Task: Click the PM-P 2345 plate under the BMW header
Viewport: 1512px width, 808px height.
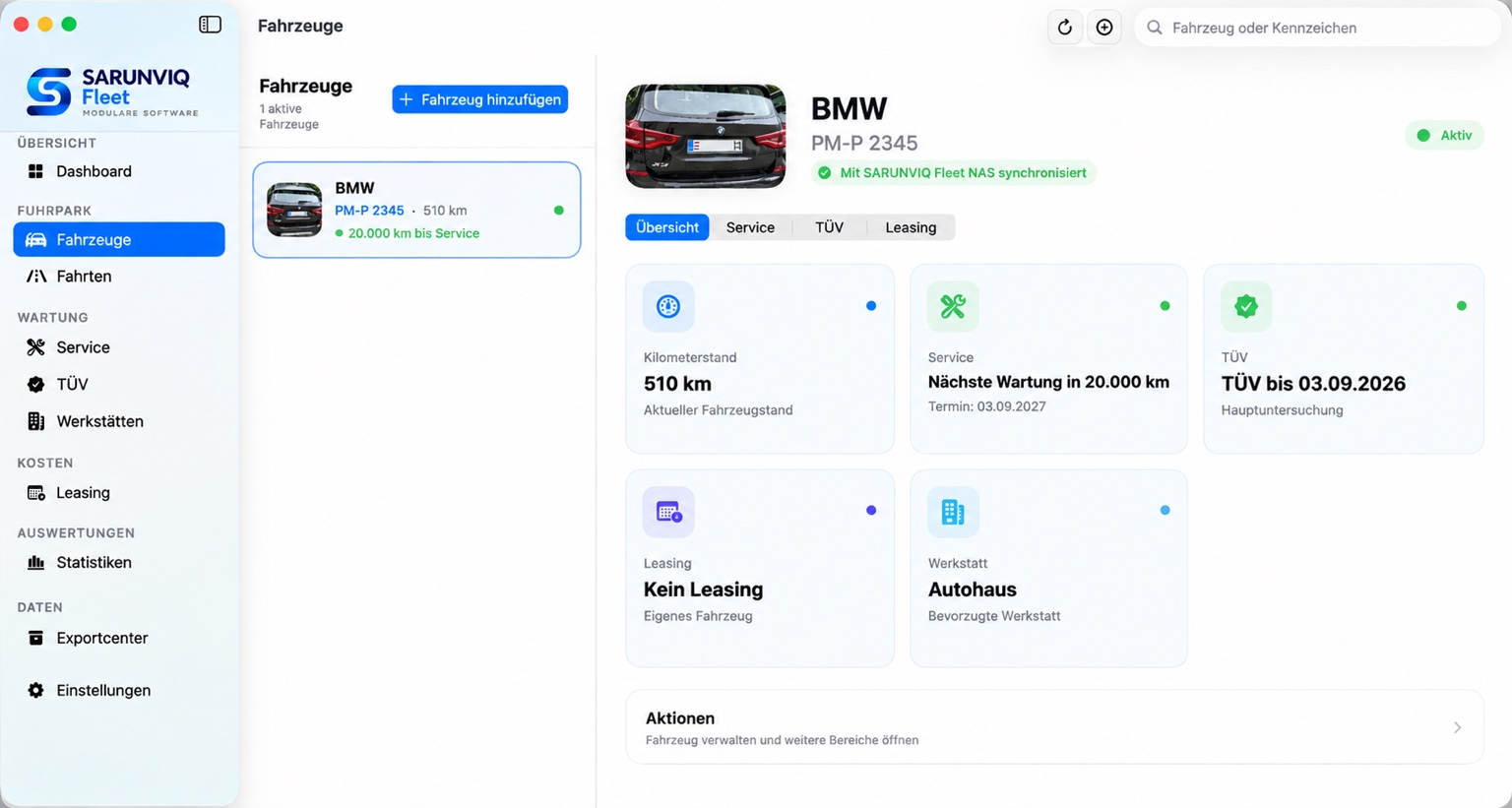Action: tap(864, 144)
